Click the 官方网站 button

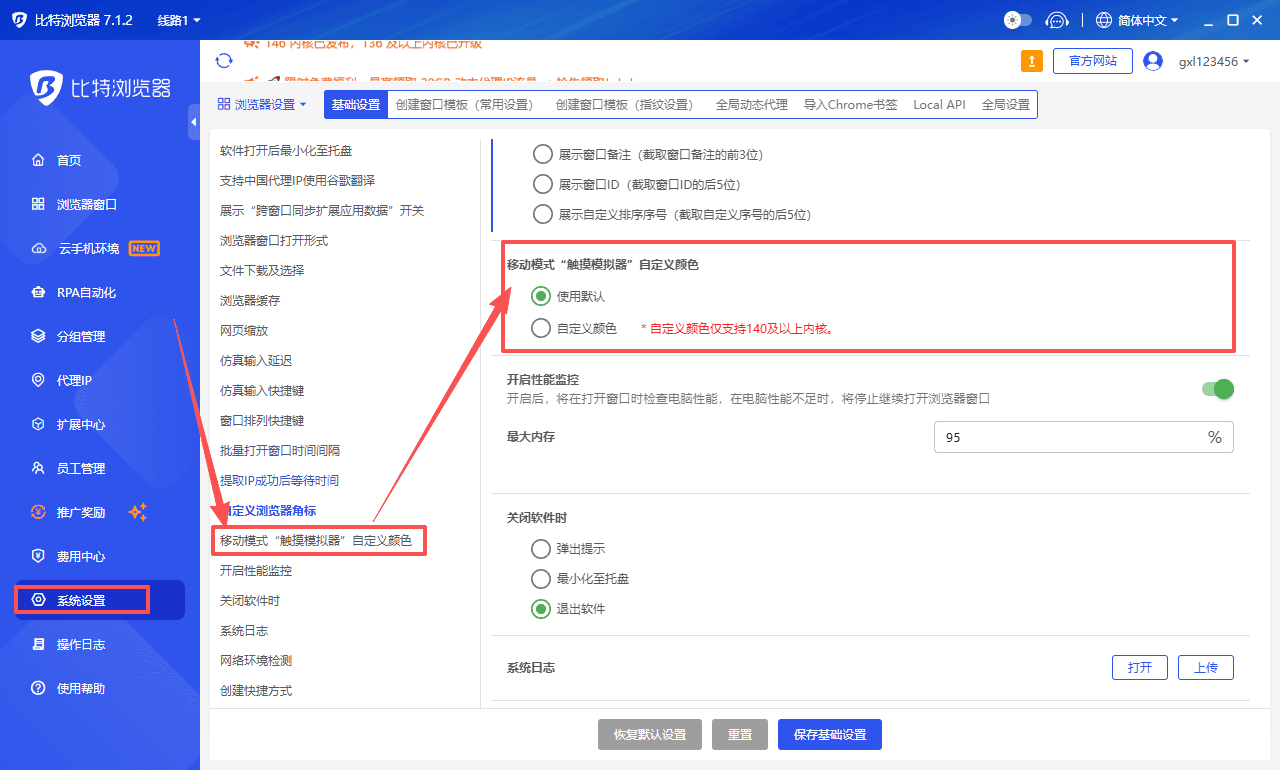[x=1092, y=60]
